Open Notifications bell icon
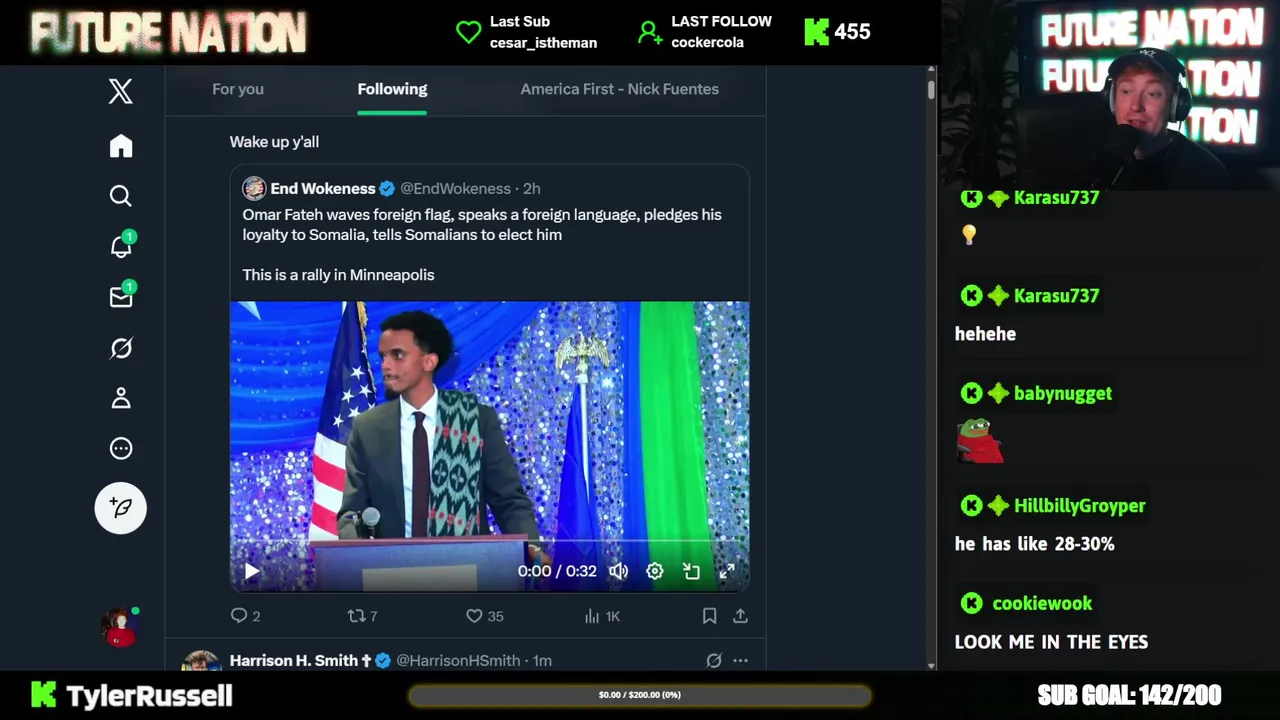The image size is (1280, 720). tap(121, 246)
